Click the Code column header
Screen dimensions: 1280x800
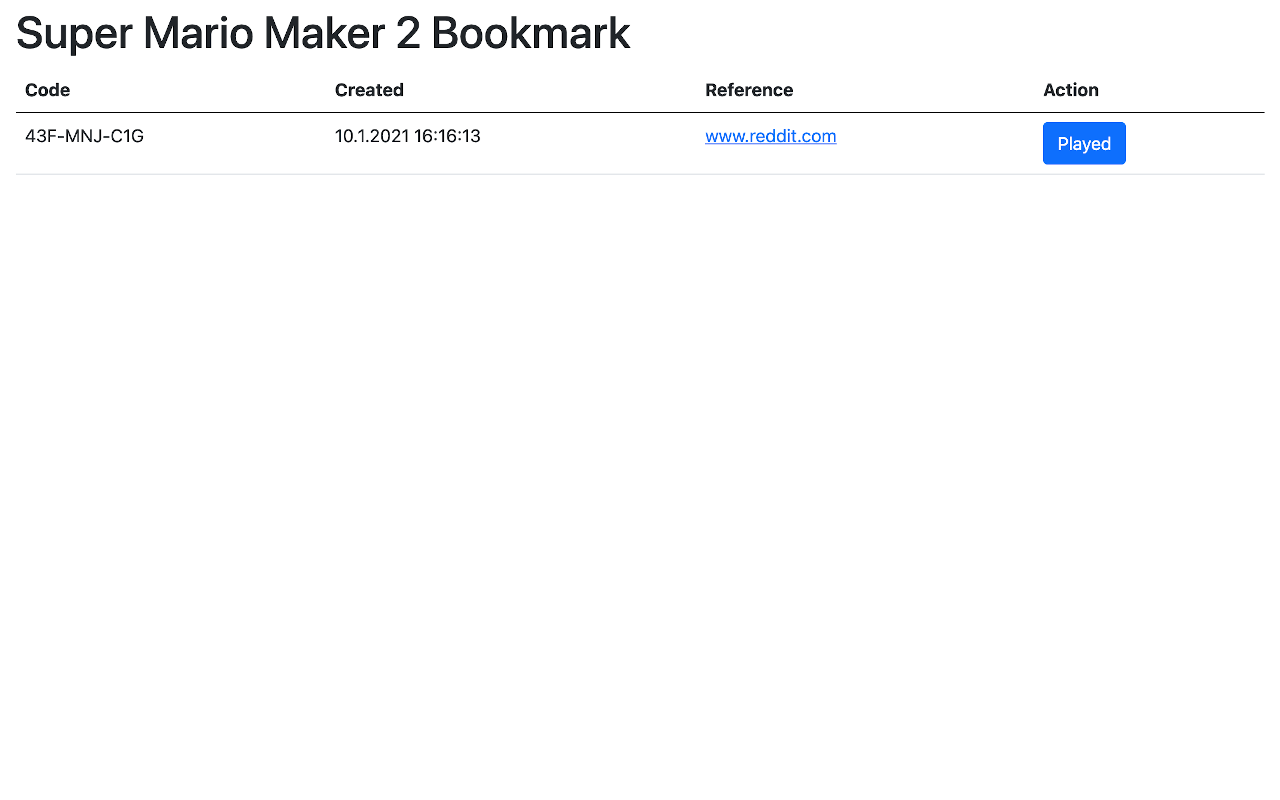pyautogui.click(x=48, y=90)
